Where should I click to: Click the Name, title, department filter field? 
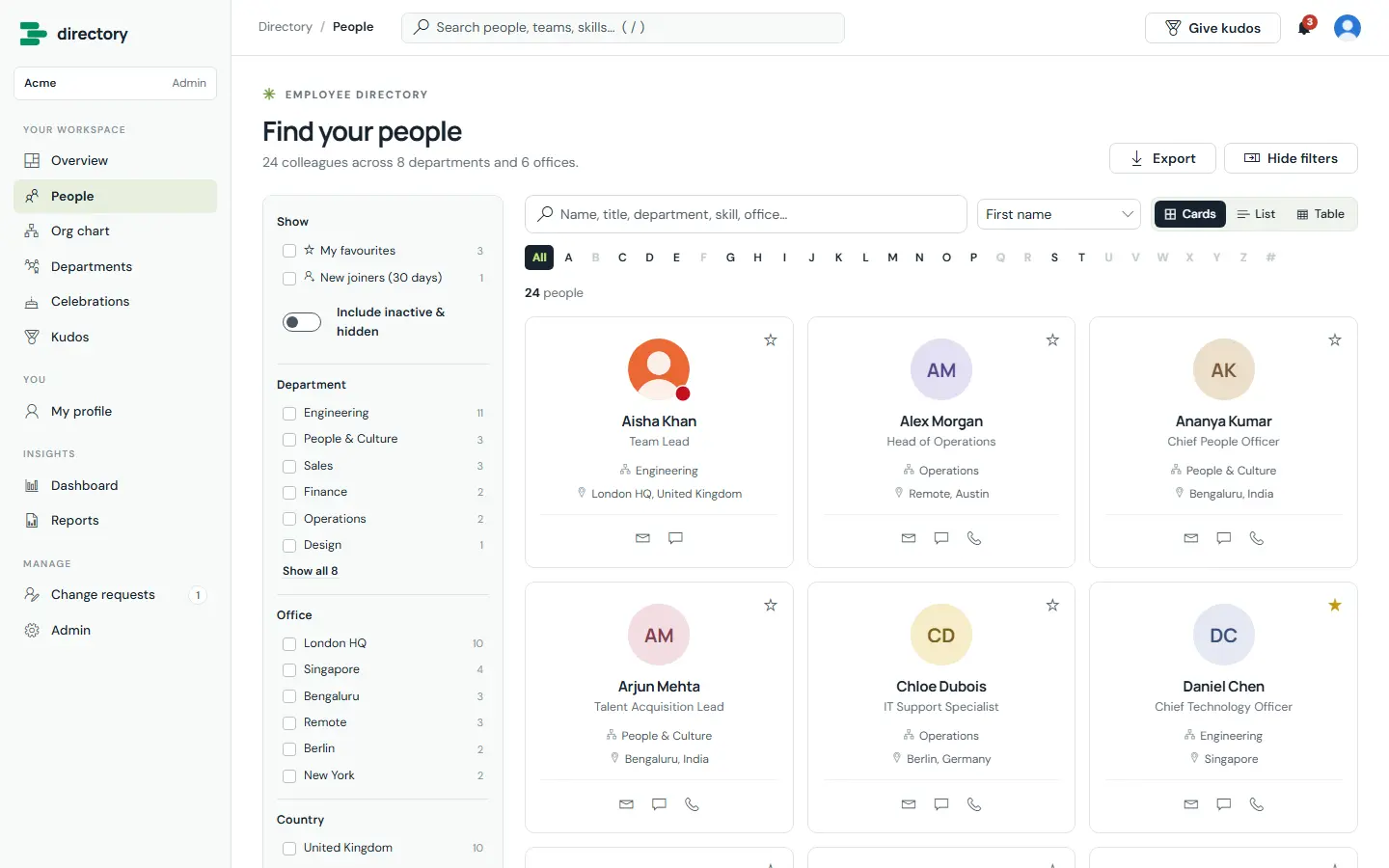click(746, 214)
